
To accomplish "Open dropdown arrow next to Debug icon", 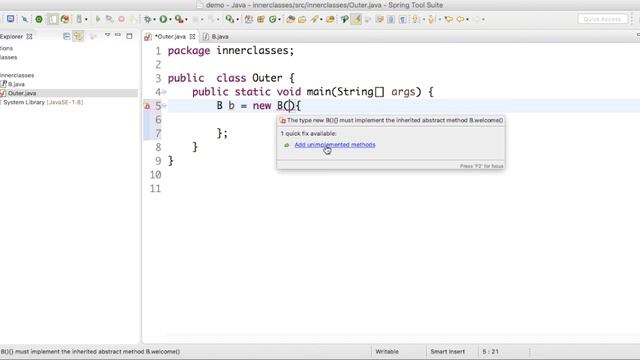I will click(155, 20).
